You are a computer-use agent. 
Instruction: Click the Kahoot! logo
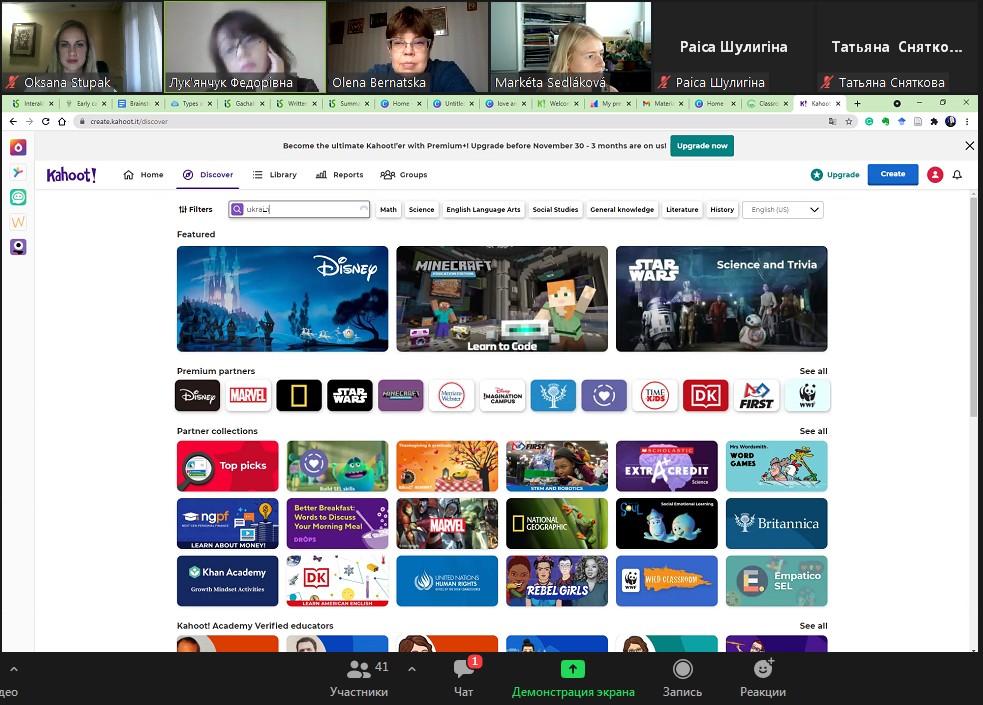[71, 175]
